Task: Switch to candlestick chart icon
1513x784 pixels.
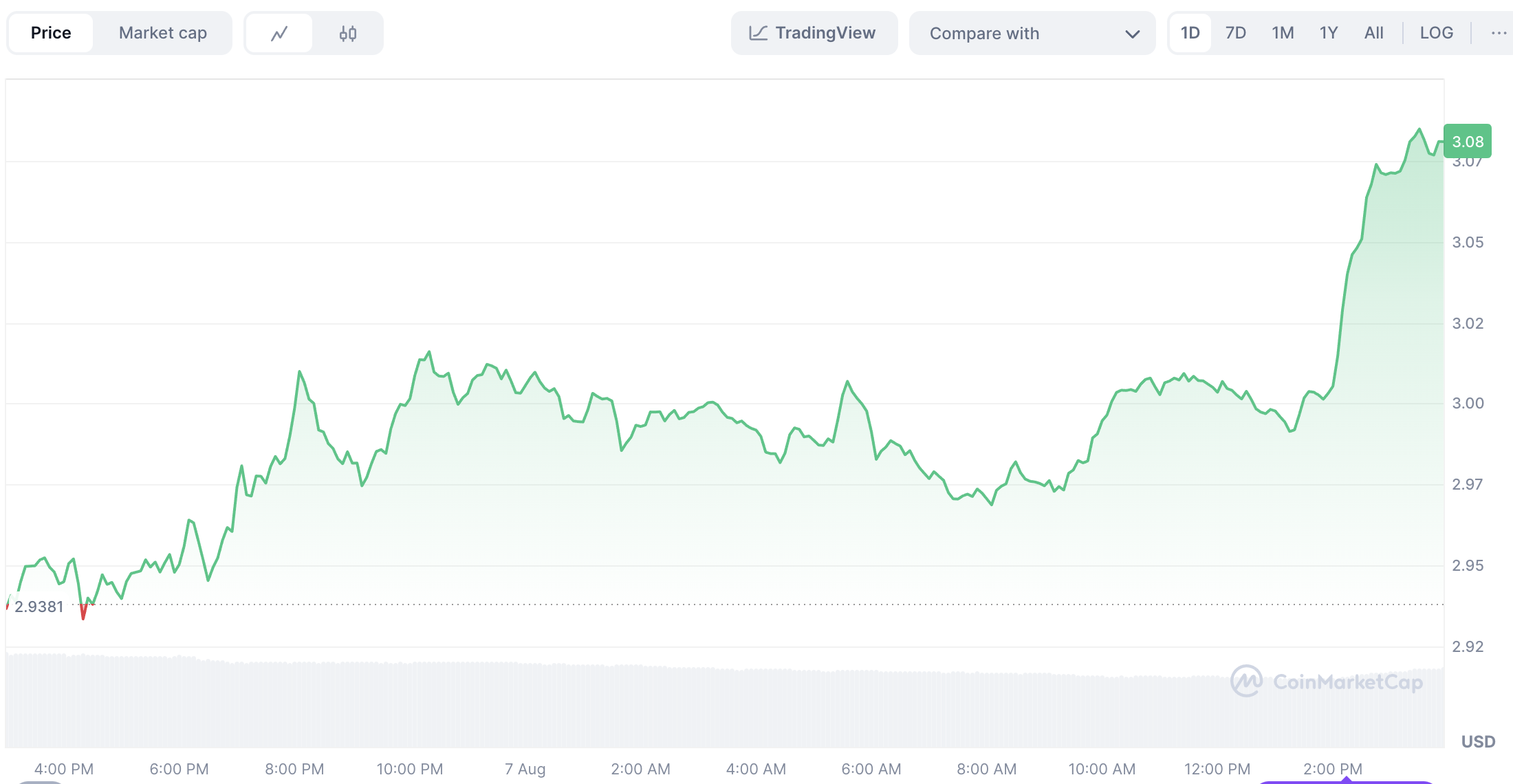Action: 348,33
